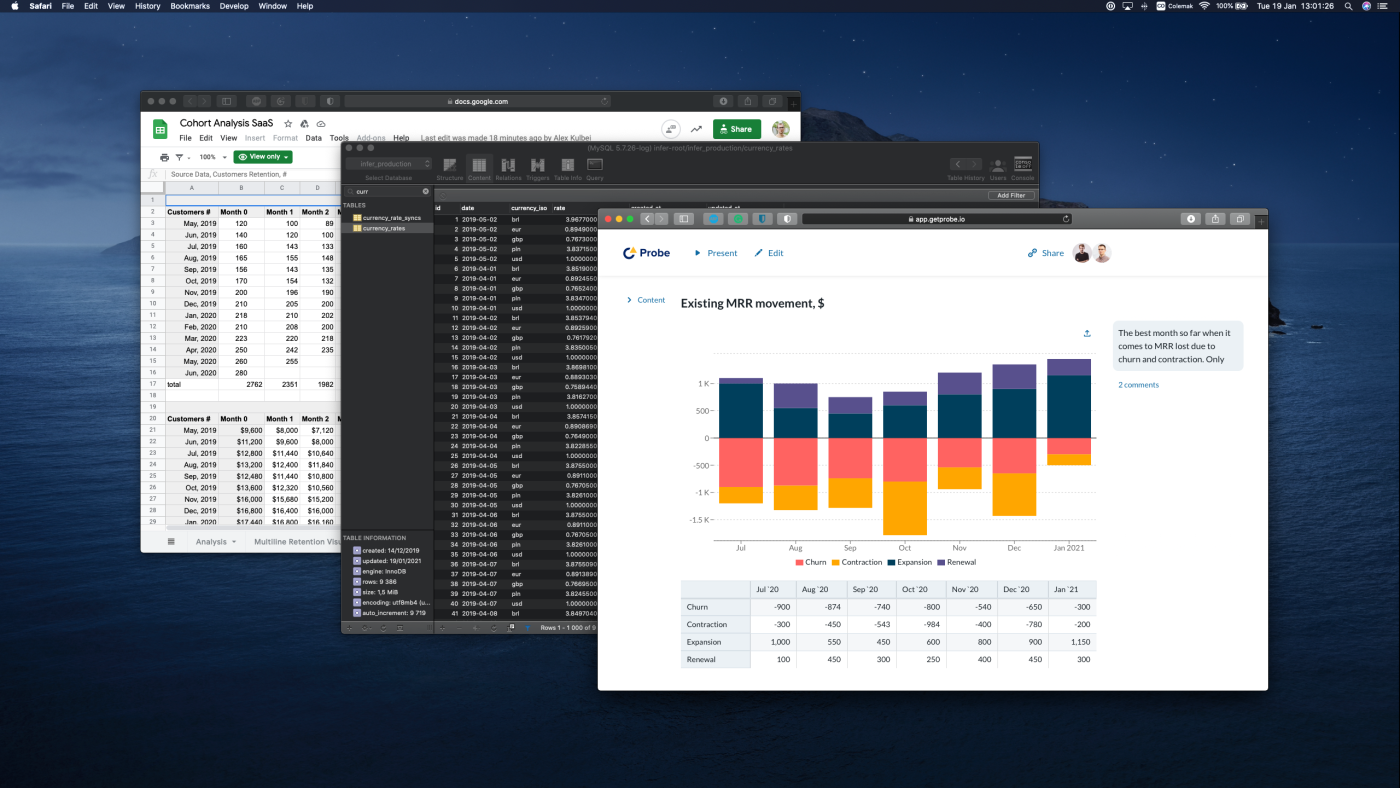Viewport: 1400px width, 788px height.
Task: Open the Relations view in Sequel Pro
Action: pos(508,168)
